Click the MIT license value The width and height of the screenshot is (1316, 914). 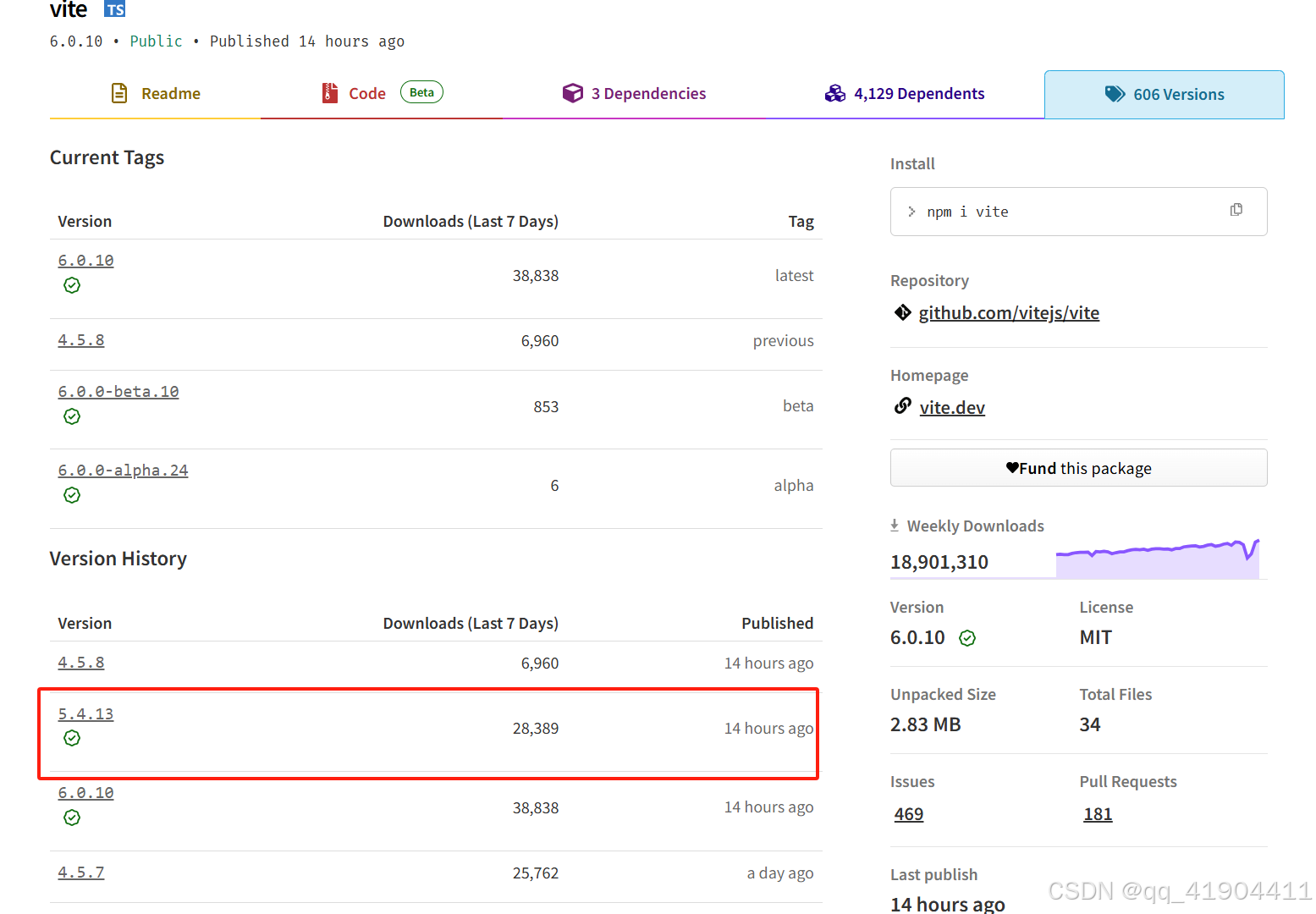[x=1096, y=638]
